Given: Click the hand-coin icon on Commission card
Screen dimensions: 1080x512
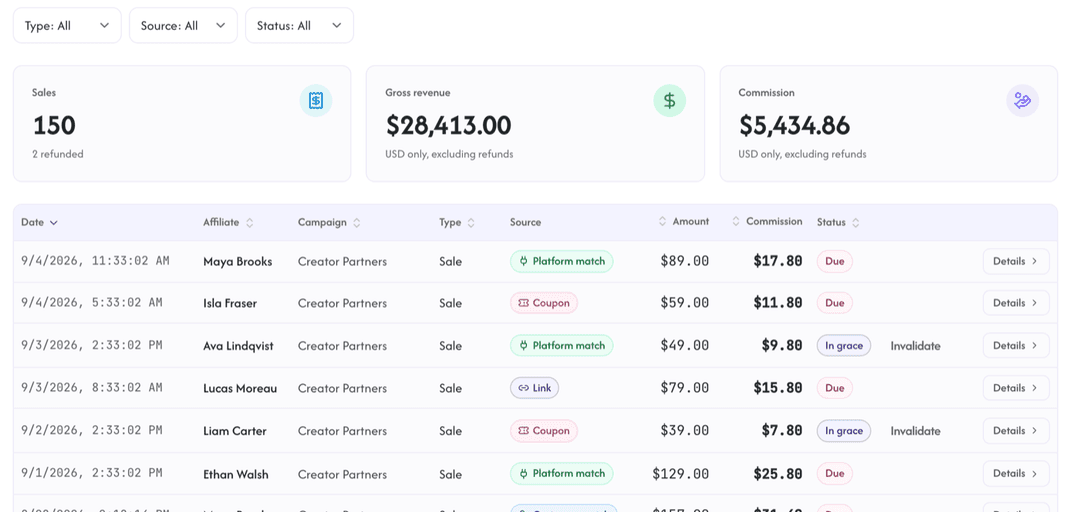Looking at the screenshot, I should point(1022,101).
